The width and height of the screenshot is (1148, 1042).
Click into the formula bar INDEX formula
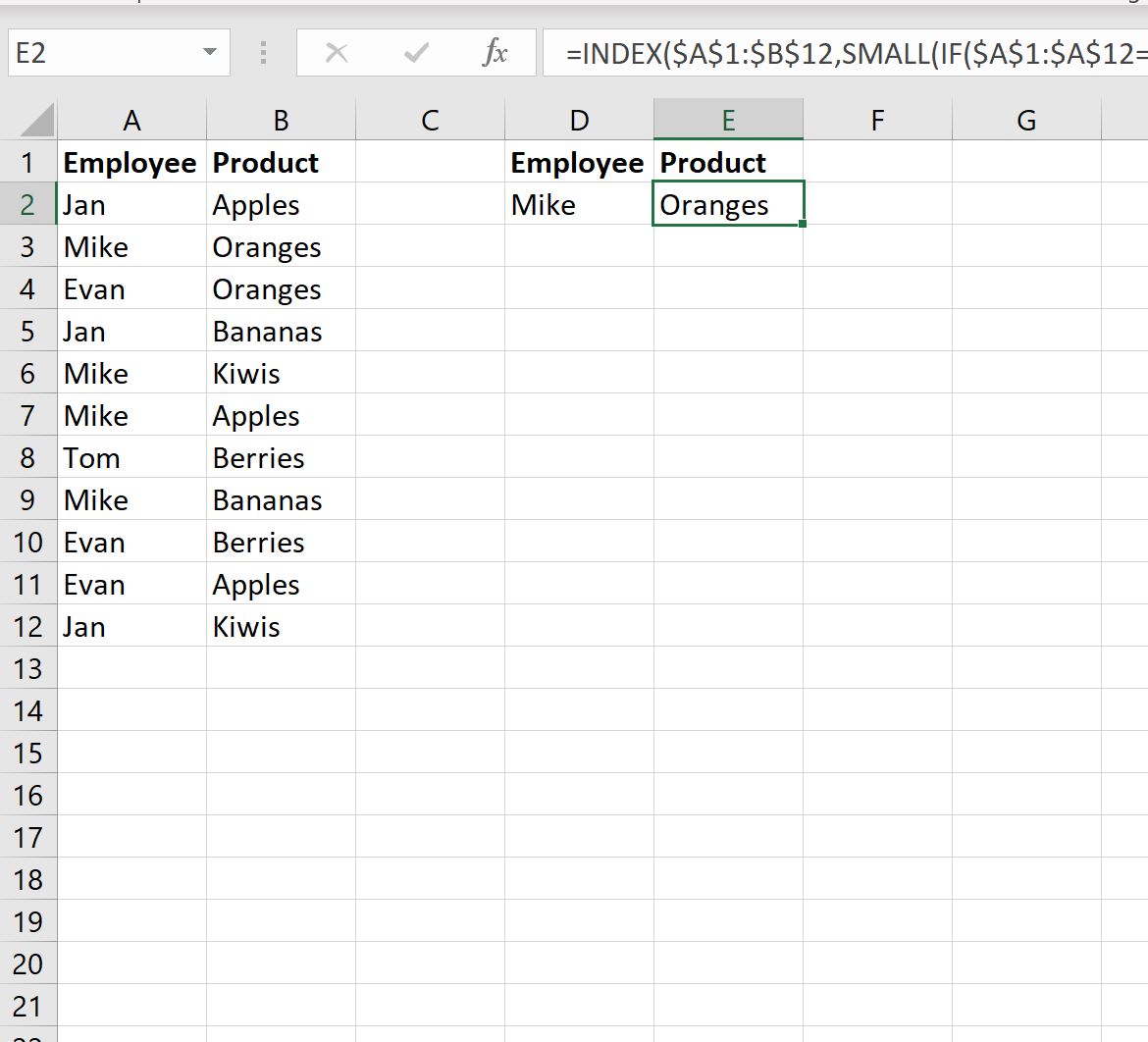846,53
